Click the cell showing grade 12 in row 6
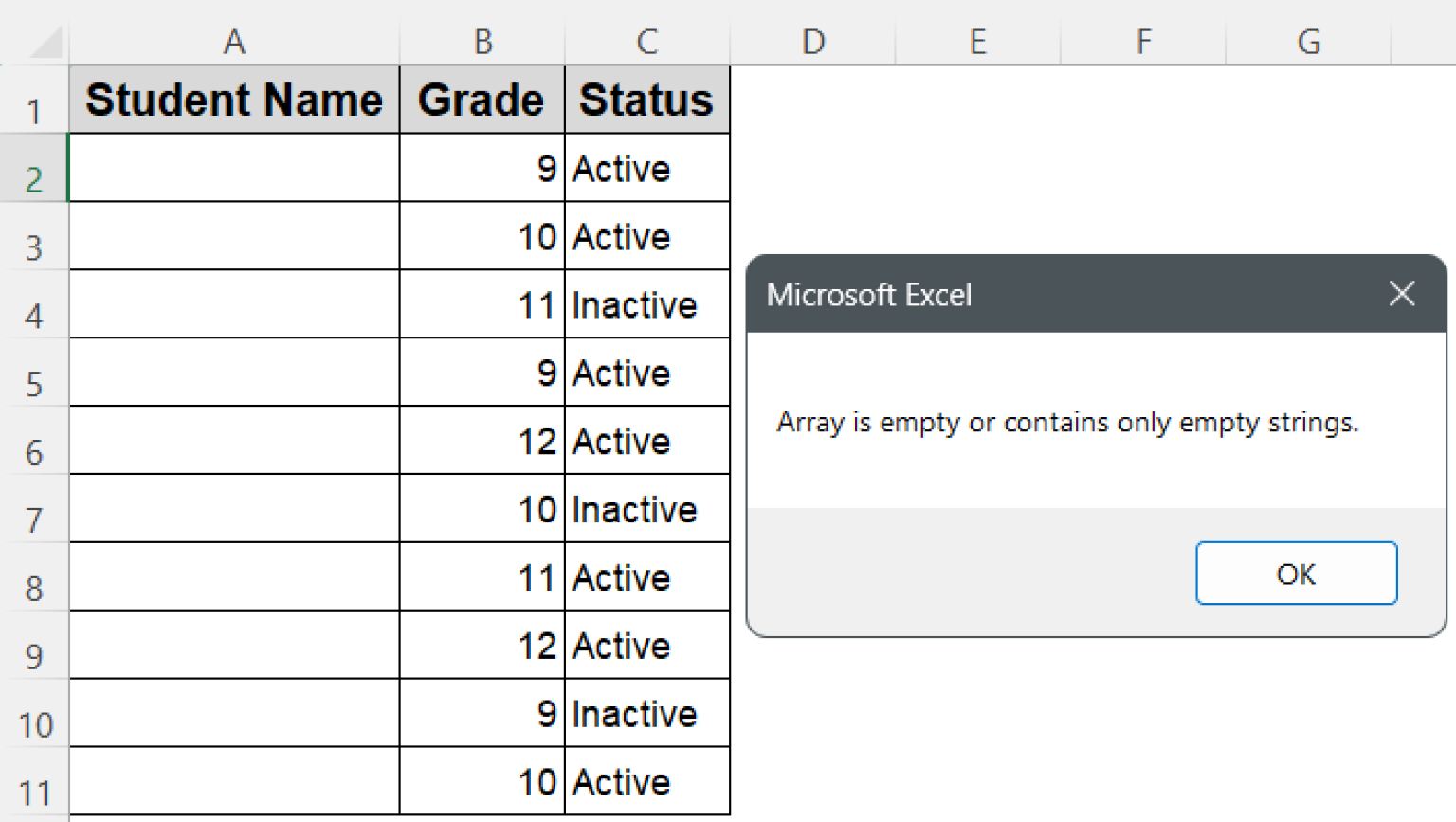Image resolution: width=1456 pixels, height=822 pixels. tap(482, 441)
